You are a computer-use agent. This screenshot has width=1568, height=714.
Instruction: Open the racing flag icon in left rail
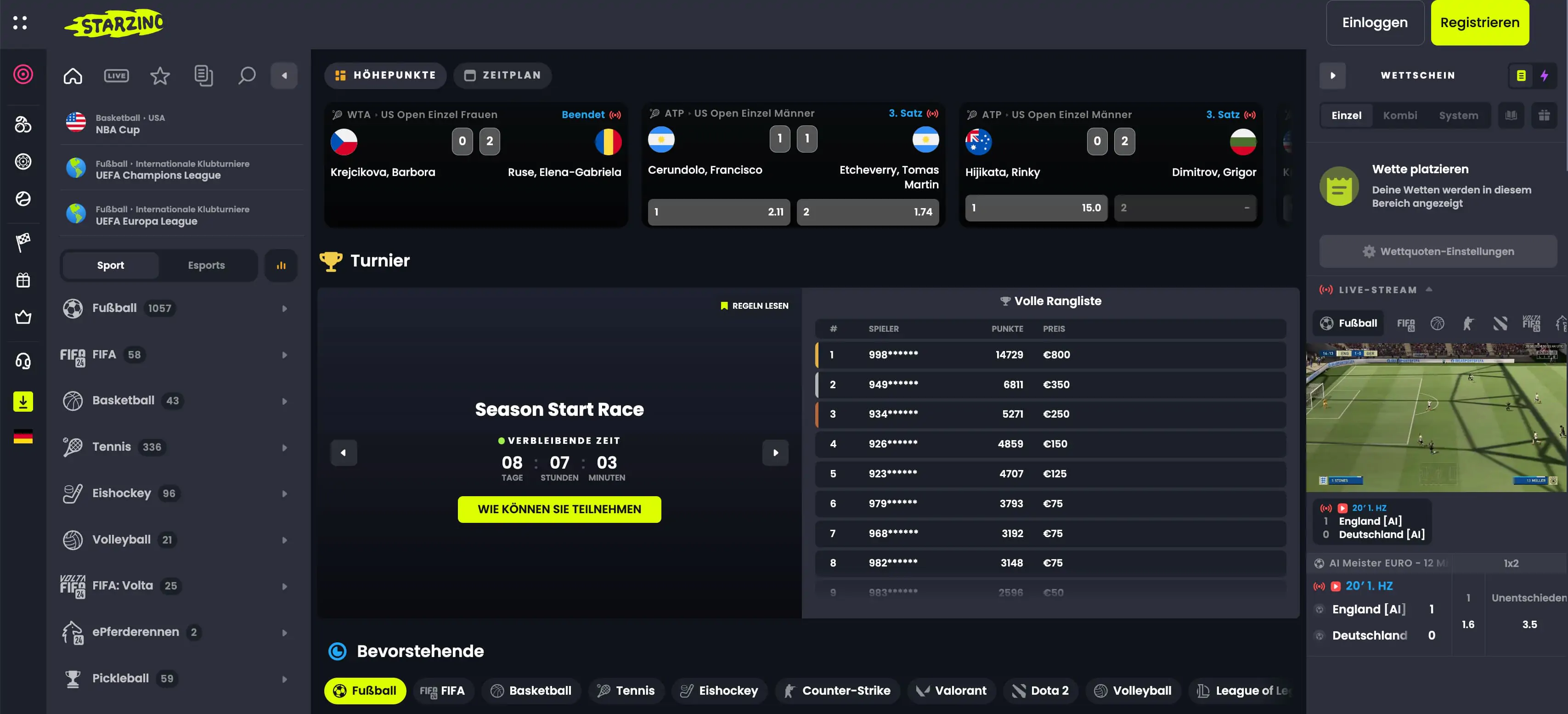tap(23, 242)
